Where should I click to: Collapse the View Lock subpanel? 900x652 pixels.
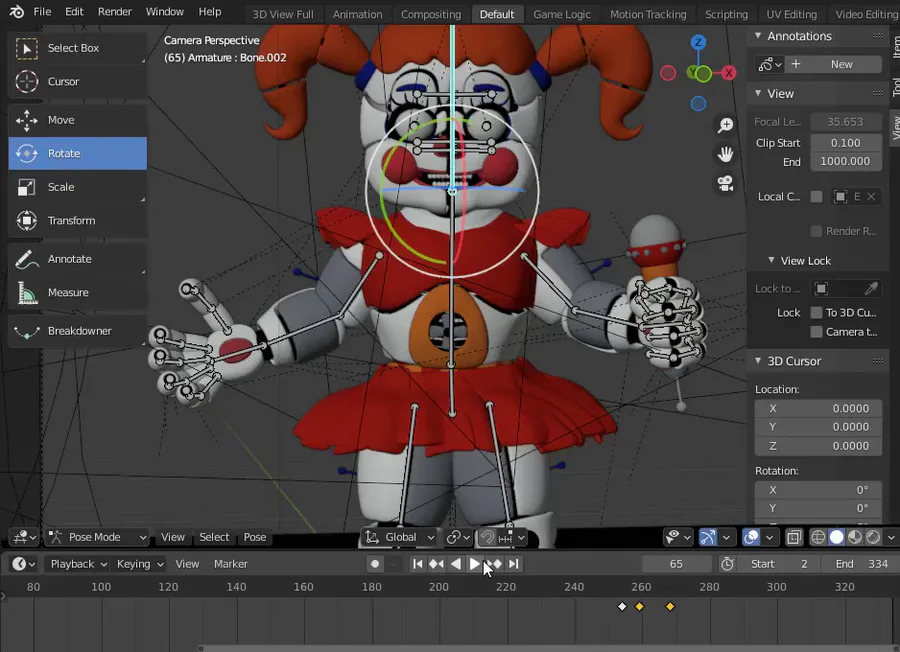coord(771,261)
